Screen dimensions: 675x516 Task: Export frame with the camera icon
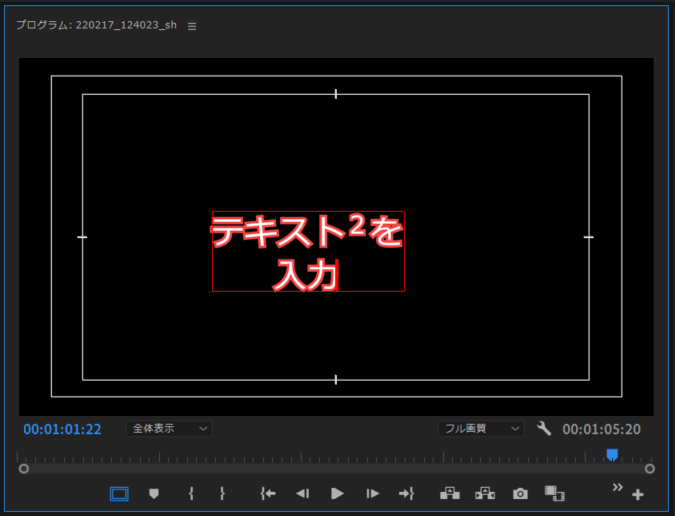pos(520,493)
